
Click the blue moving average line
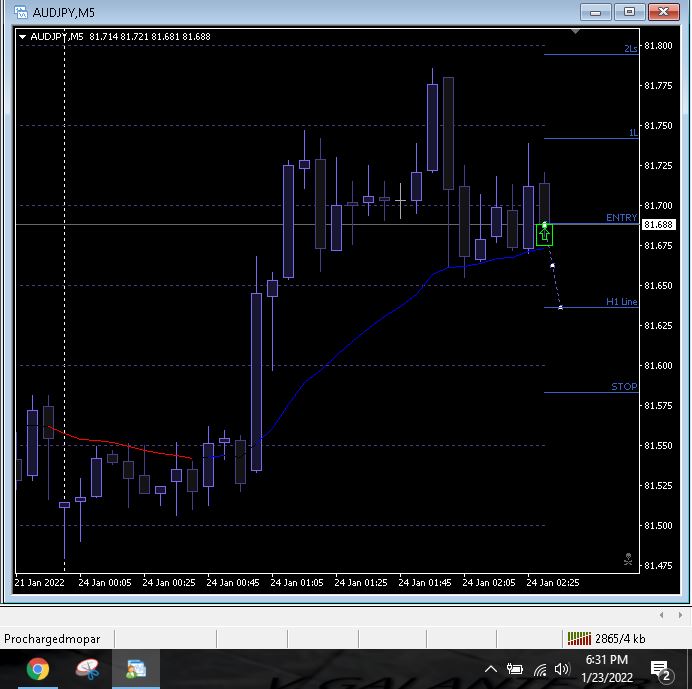[362, 334]
